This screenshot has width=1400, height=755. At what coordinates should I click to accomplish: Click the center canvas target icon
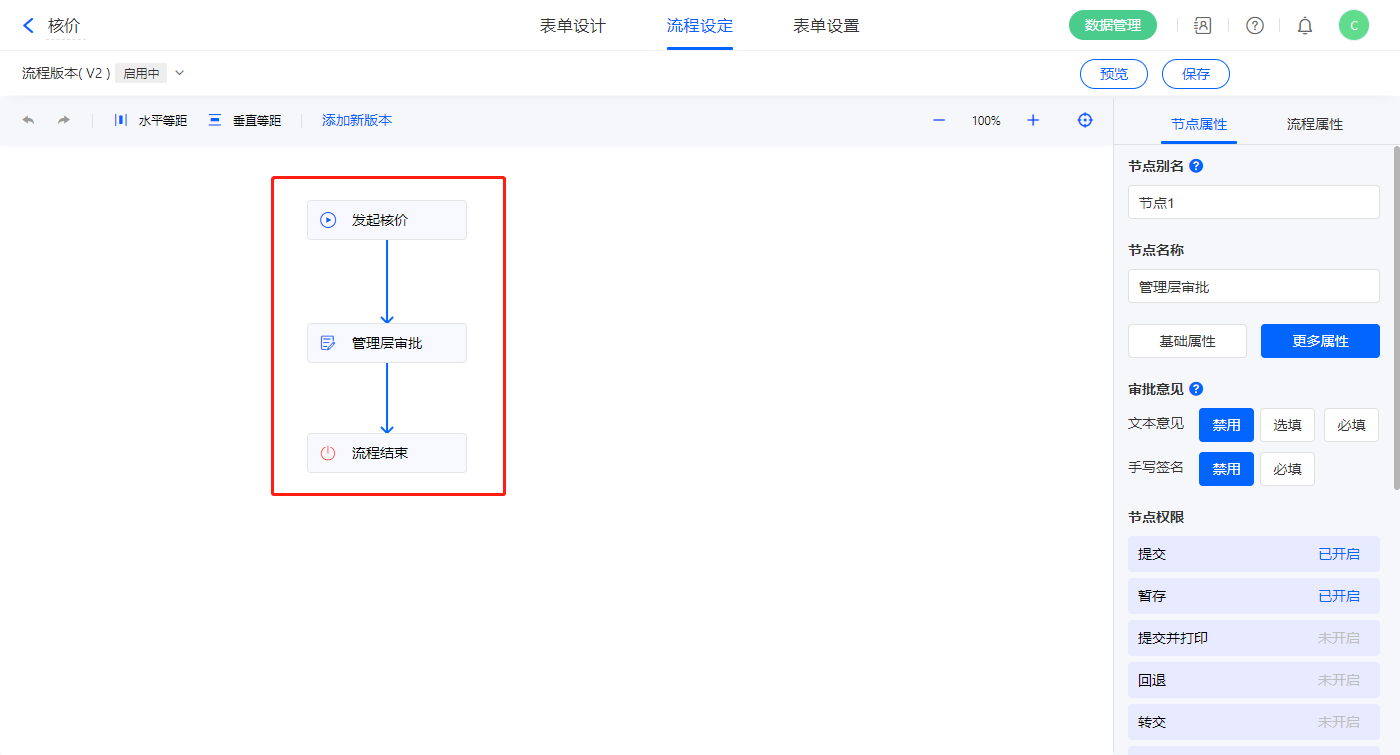click(x=1085, y=120)
